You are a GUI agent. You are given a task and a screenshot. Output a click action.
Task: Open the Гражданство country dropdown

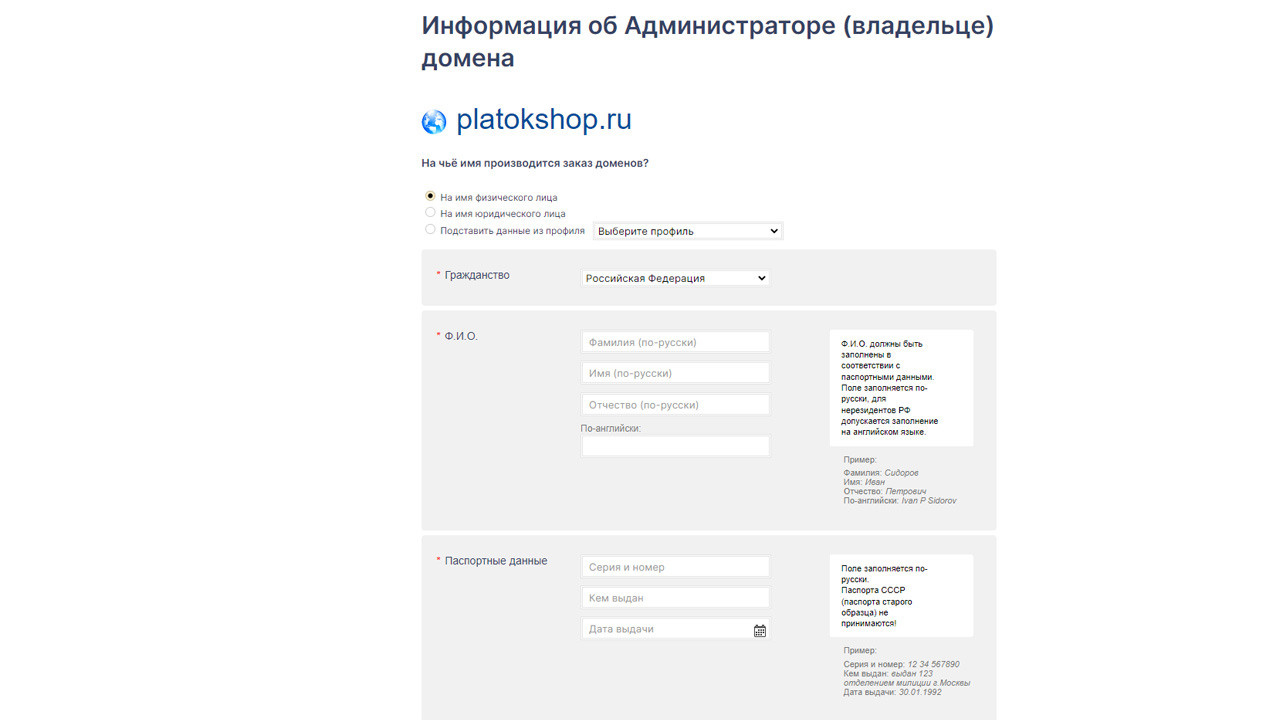[x=675, y=278]
